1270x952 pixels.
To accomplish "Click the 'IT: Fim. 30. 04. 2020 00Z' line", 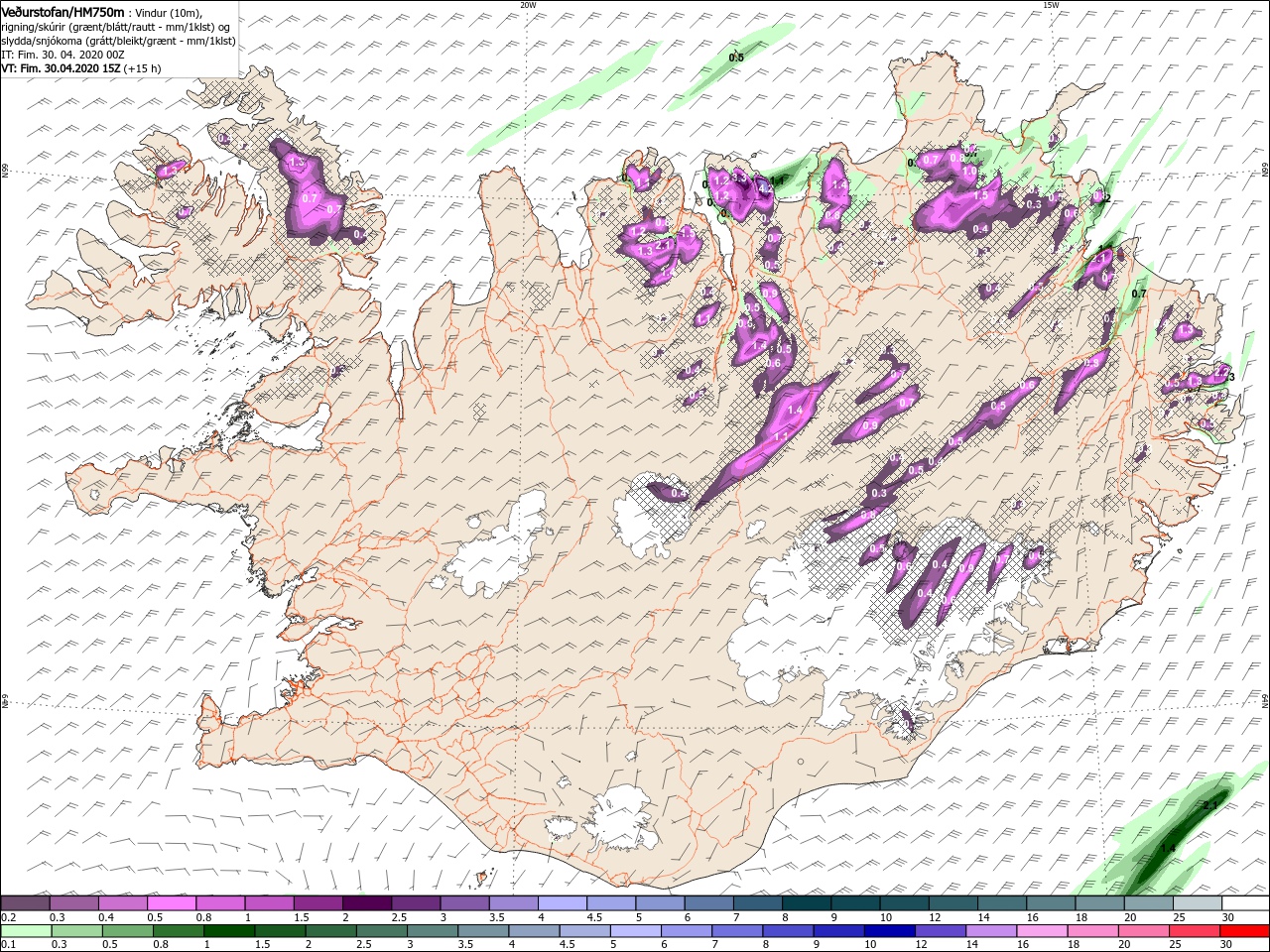I will point(63,55).
